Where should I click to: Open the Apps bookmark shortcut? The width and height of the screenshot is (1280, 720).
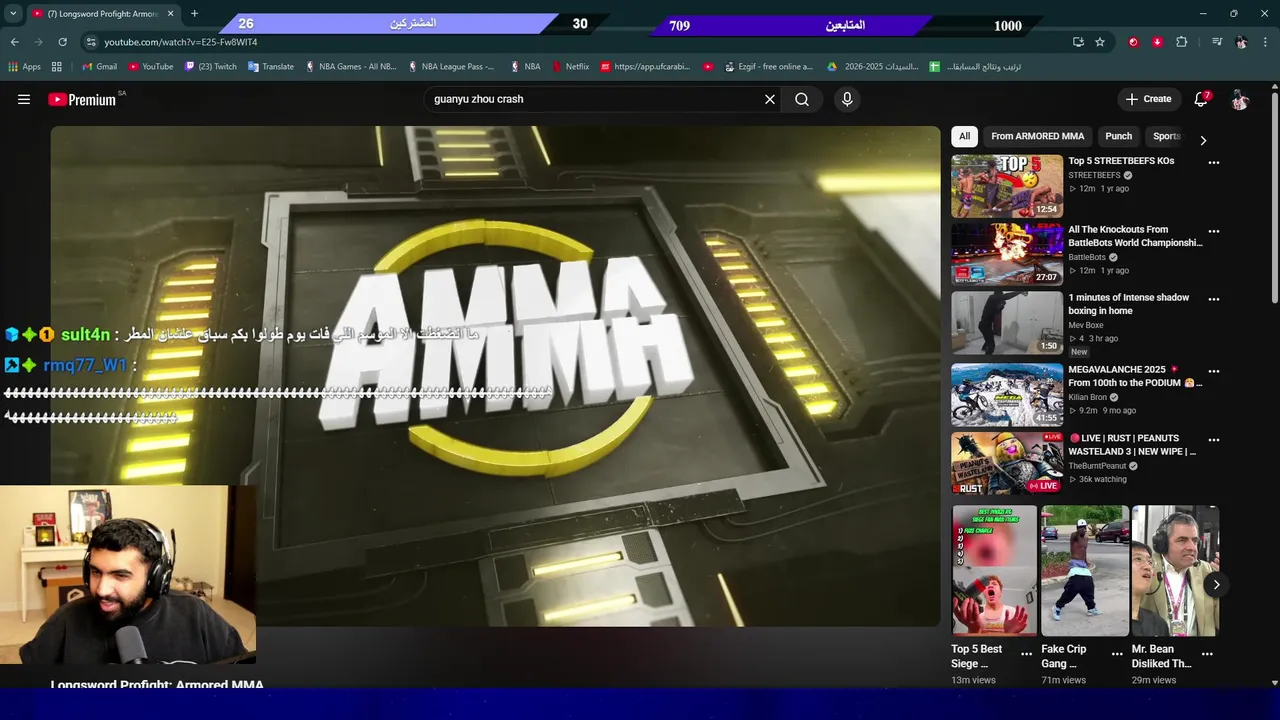coord(25,67)
